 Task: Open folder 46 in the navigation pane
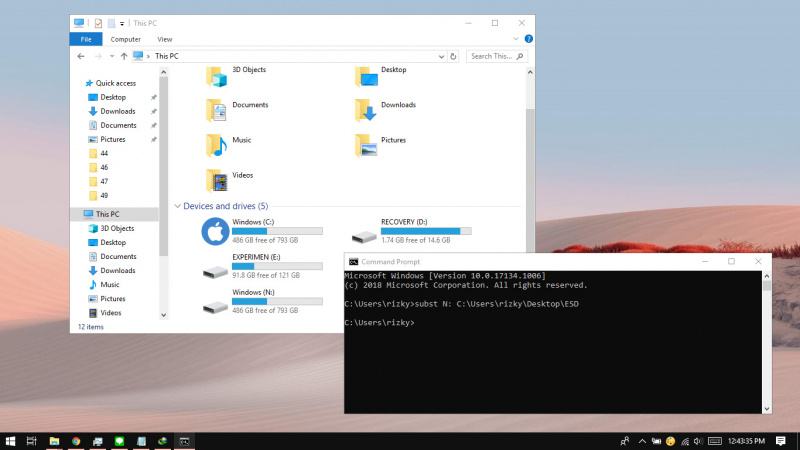[x=104, y=167]
